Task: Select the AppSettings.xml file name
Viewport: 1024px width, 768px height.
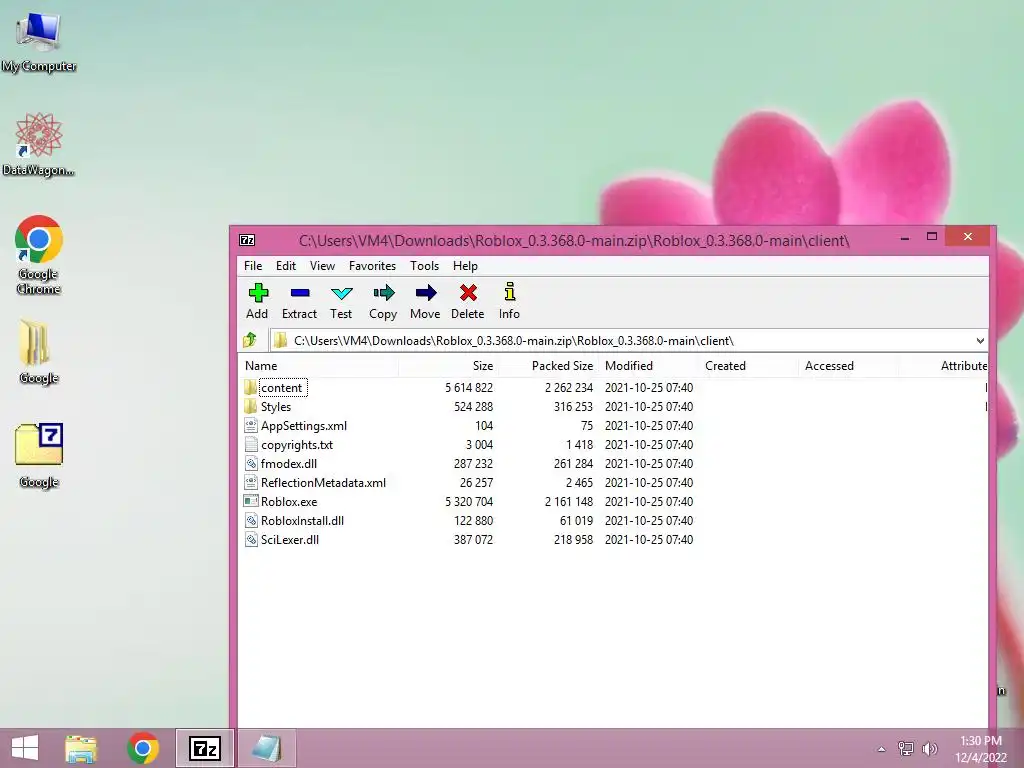Action: point(304,426)
